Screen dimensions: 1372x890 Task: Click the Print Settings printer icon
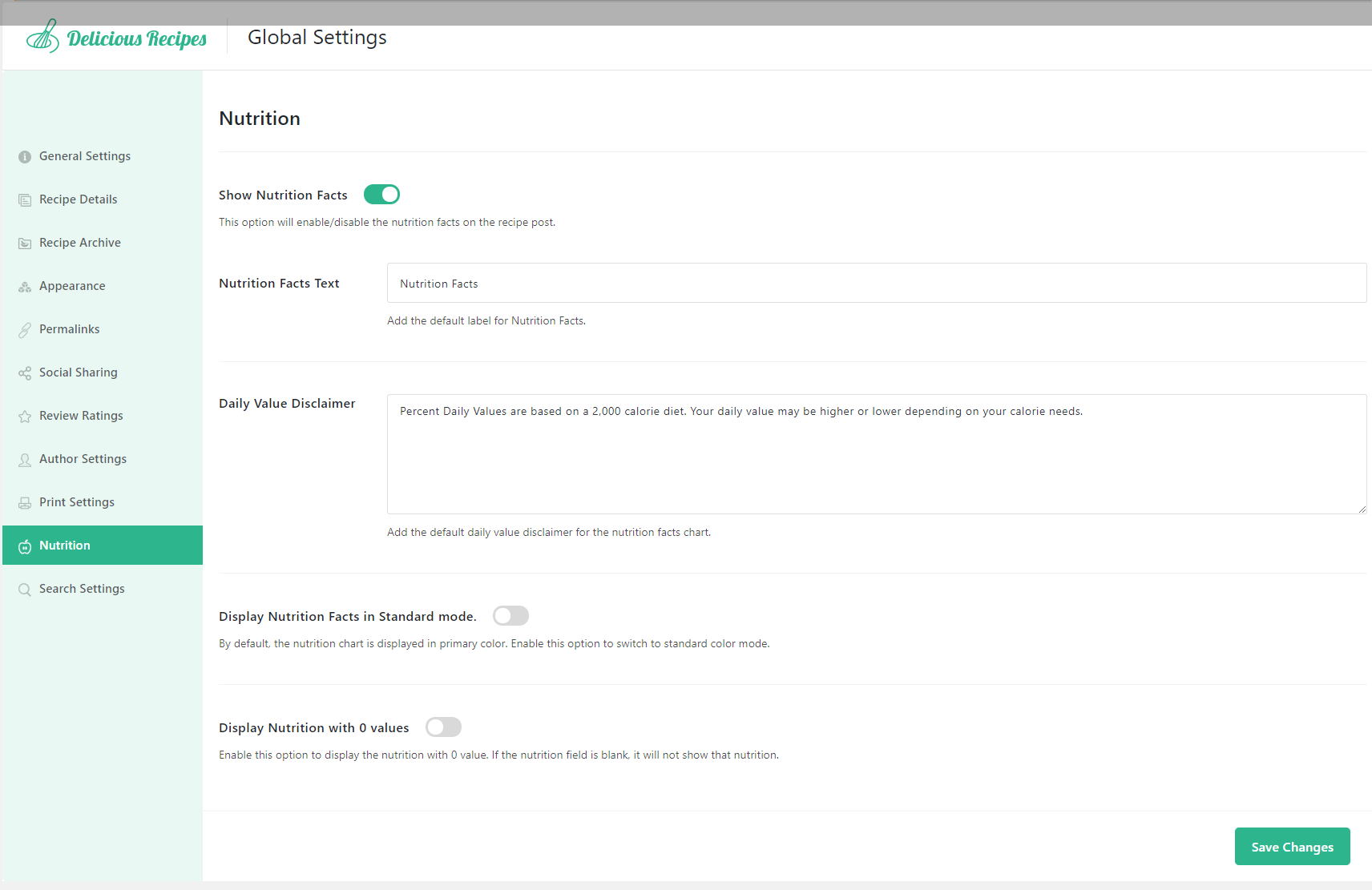click(25, 501)
